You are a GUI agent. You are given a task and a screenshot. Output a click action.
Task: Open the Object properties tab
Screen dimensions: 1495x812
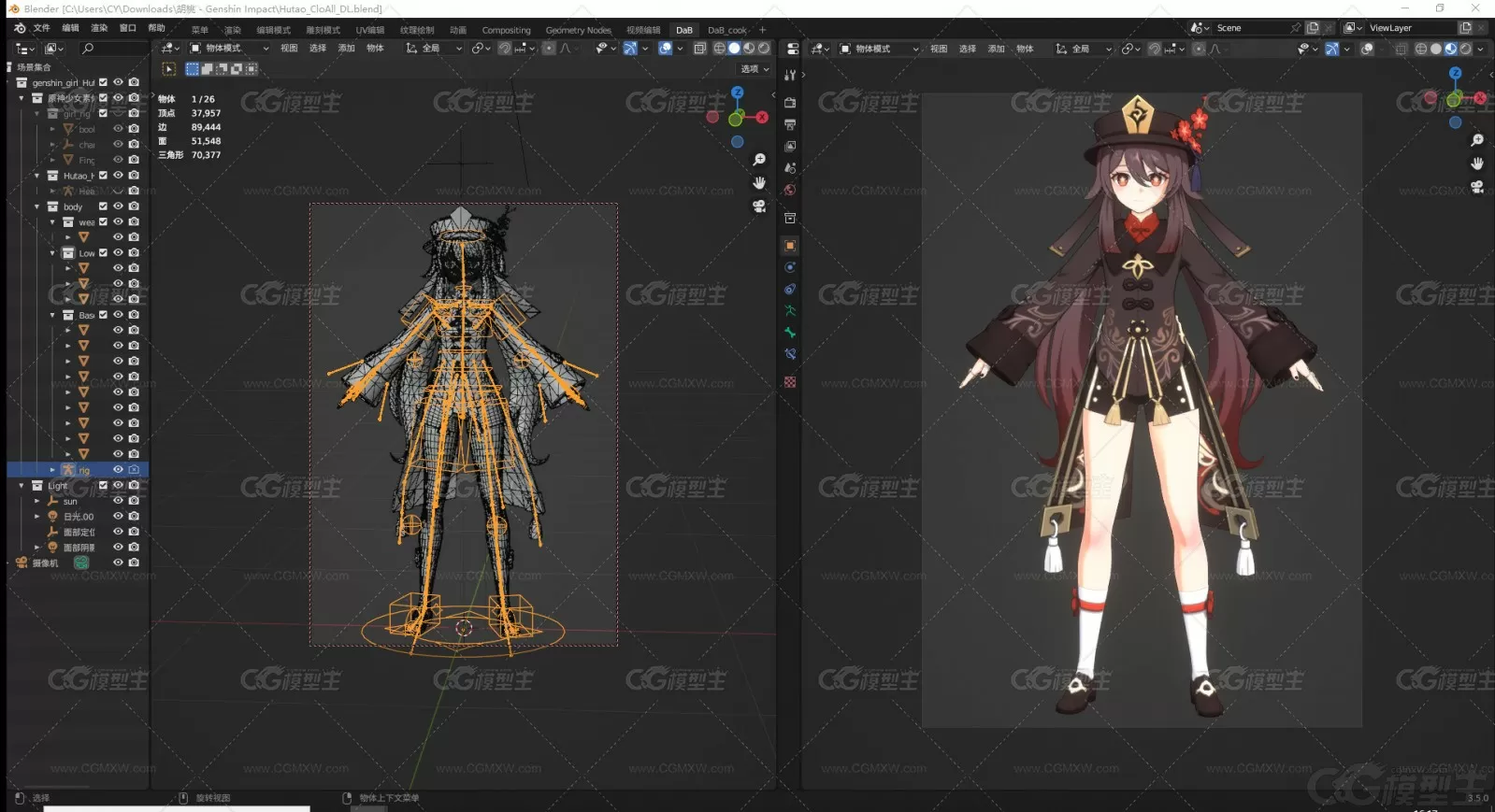790,246
